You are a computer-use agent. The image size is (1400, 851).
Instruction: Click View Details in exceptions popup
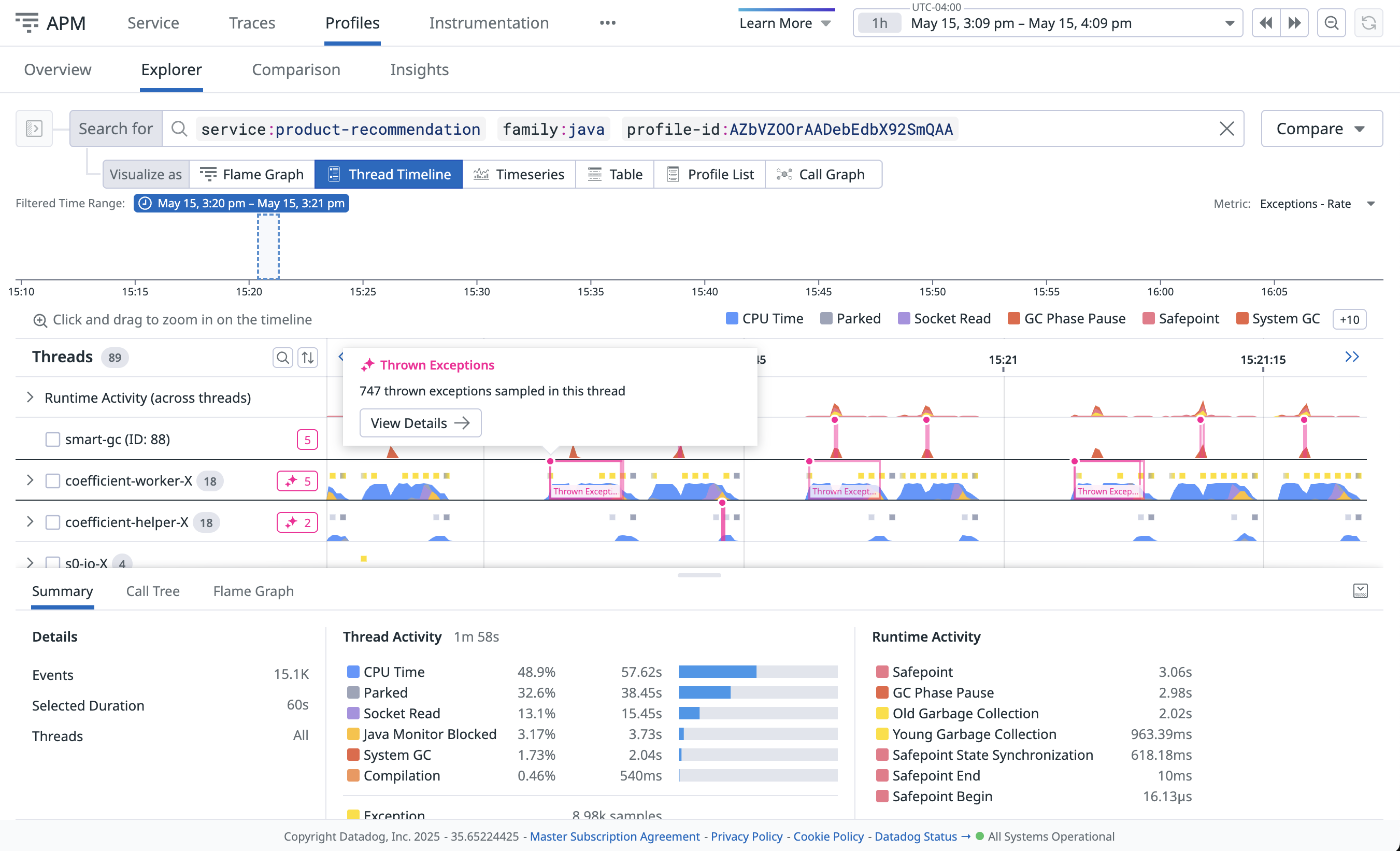tap(420, 423)
